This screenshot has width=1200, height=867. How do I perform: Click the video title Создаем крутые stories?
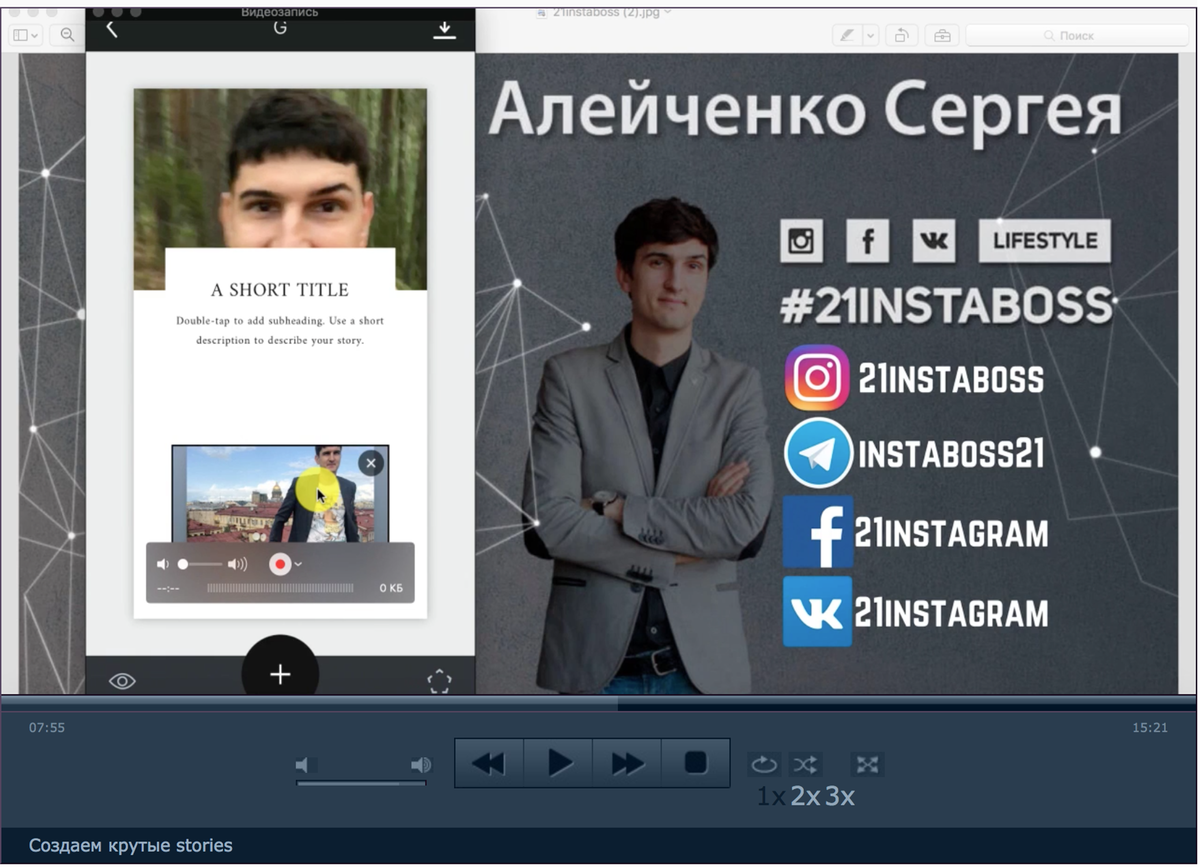tap(131, 846)
